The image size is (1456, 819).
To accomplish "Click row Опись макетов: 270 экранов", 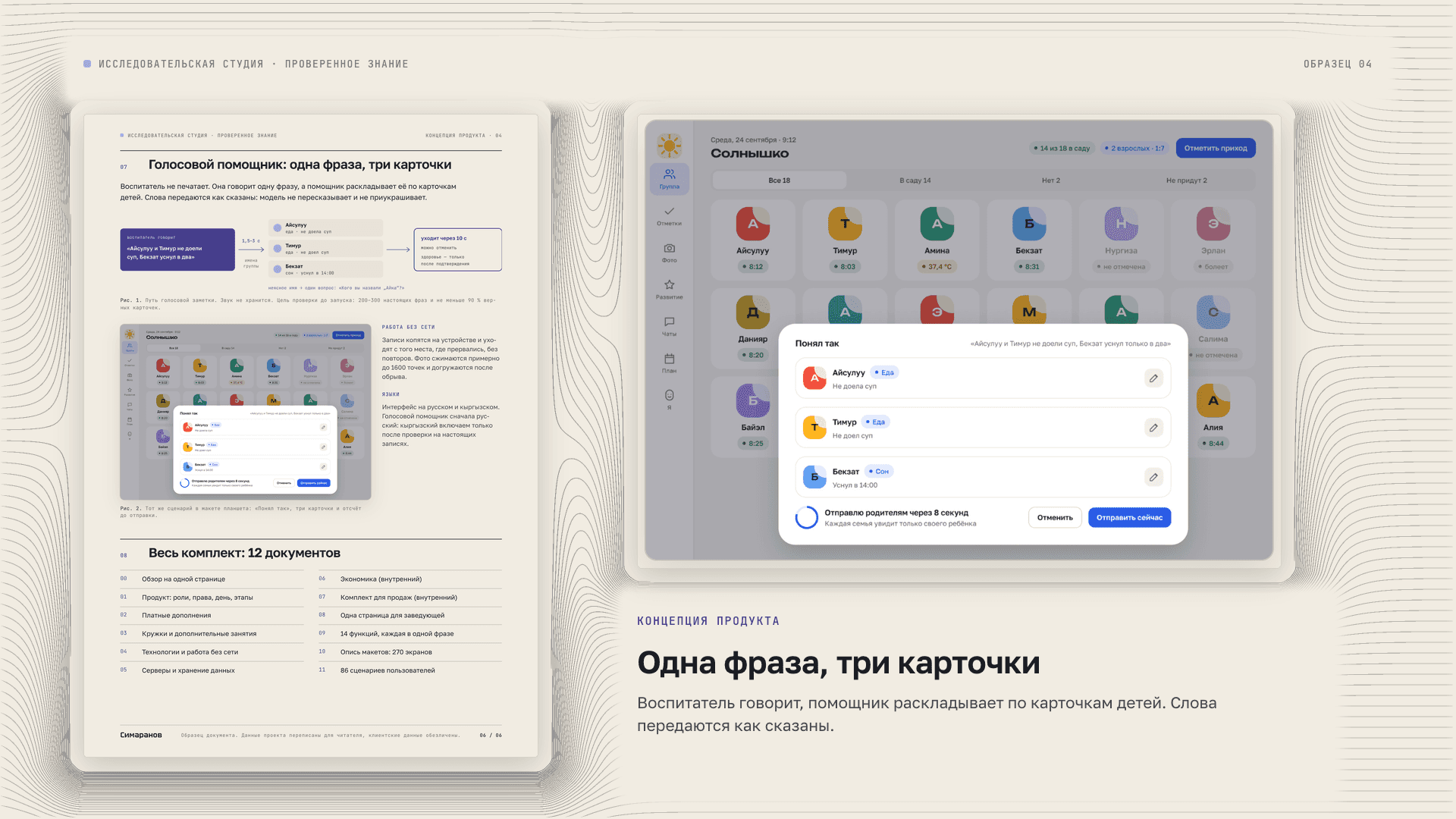I will click(x=410, y=652).
